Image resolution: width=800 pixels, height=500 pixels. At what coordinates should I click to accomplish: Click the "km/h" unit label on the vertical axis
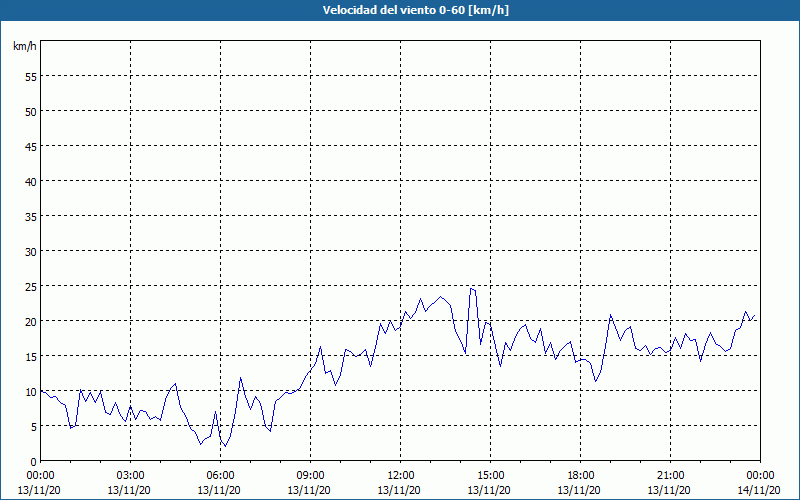[x=24, y=46]
